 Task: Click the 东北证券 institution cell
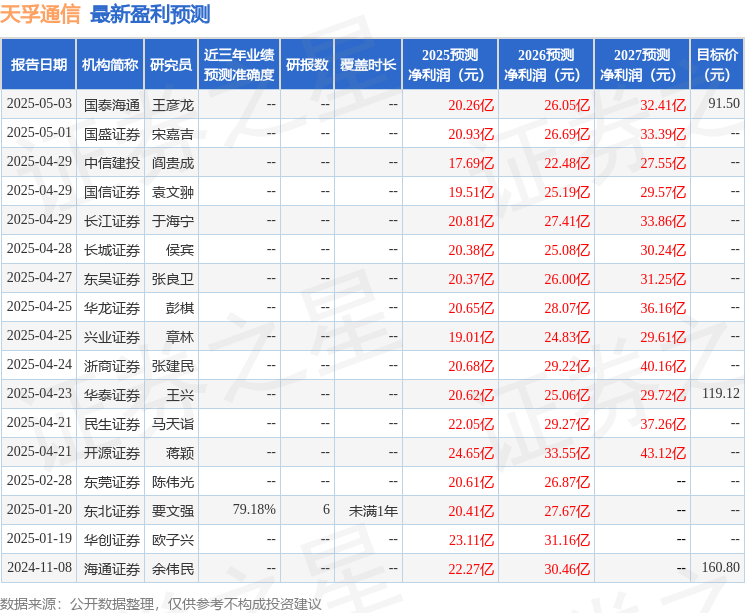112,511
